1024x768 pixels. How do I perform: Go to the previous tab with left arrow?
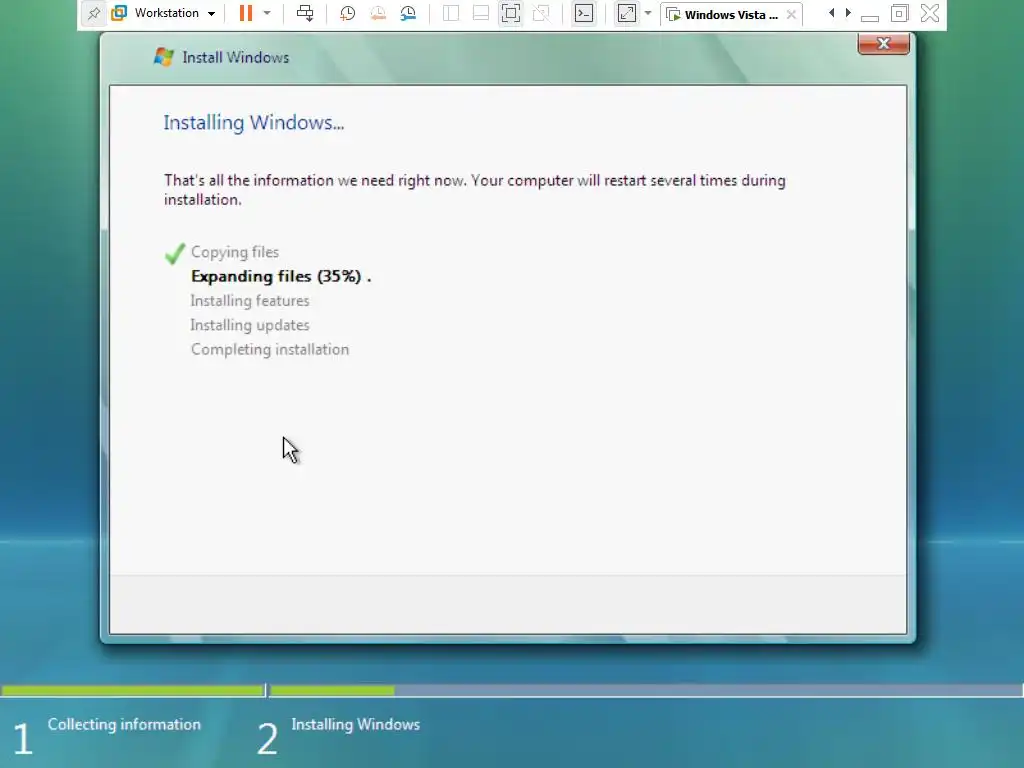831,13
